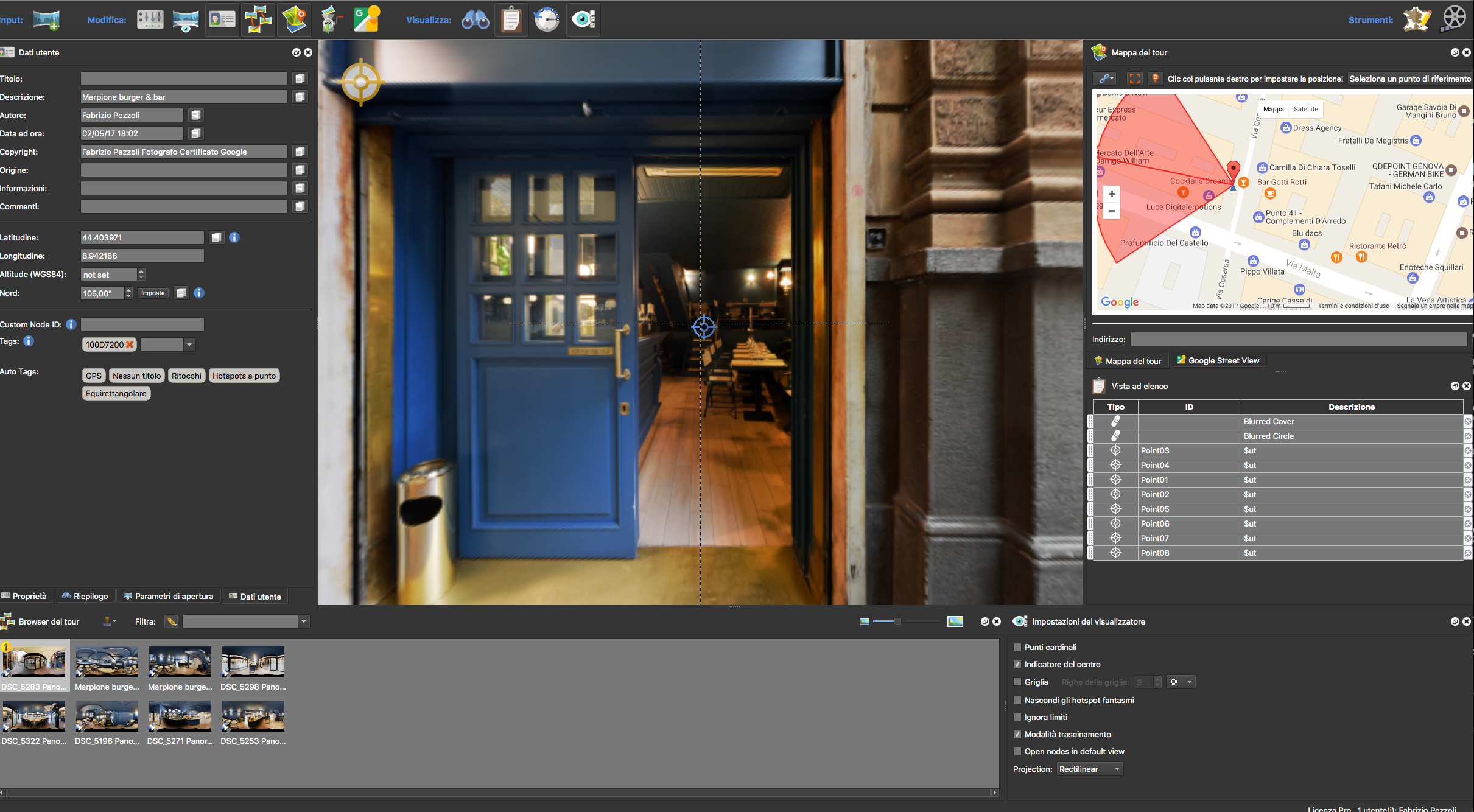Enable the Griglia checkbox
1474x812 pixels.
[1017, 682]
